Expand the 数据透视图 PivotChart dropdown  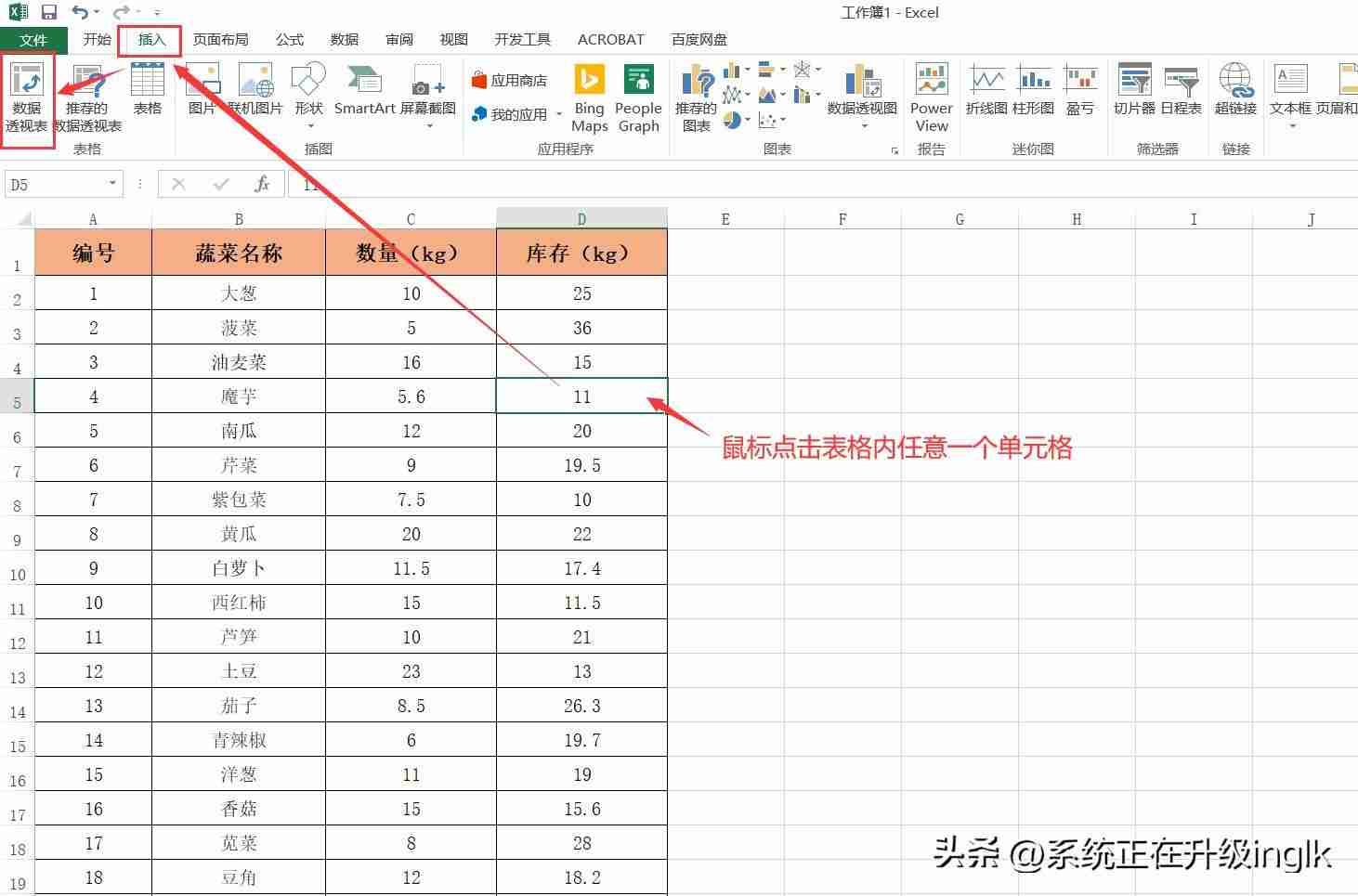(x=863, y=126)
